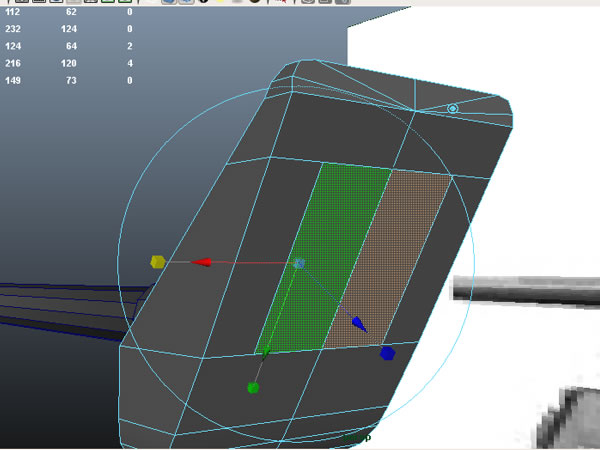This screenshot has width=600, height=450.
Task: Click the HUD value 73
Action: pyautogui.click(x=71, y=81)
